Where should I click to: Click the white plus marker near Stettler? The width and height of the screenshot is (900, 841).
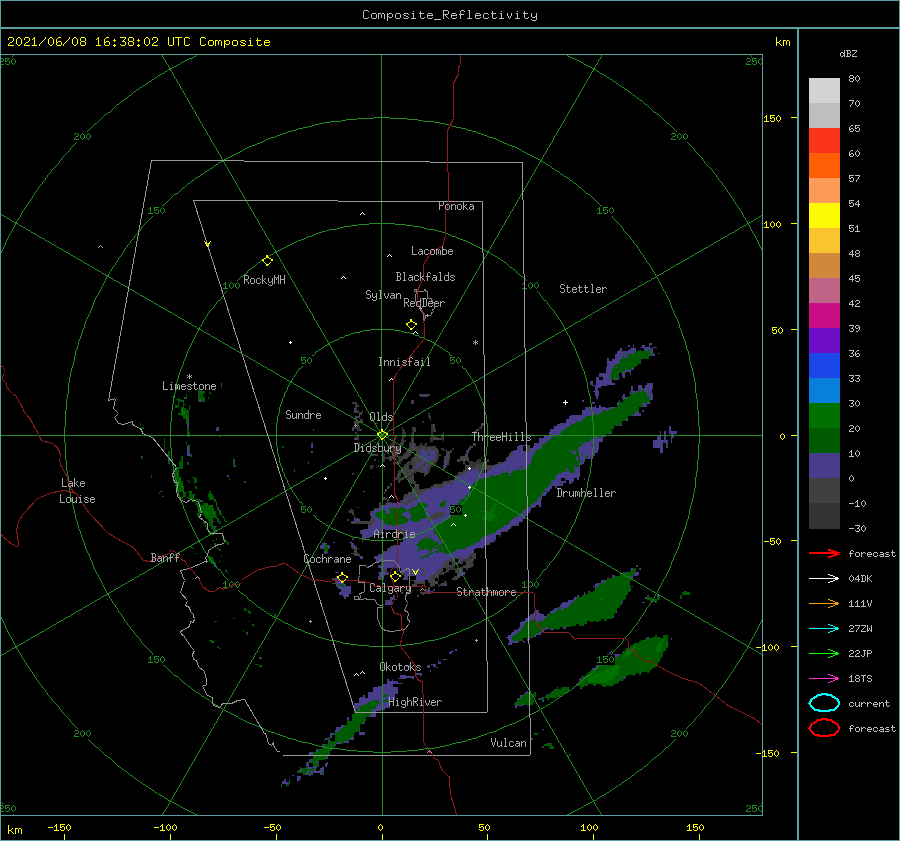point(565,402)
